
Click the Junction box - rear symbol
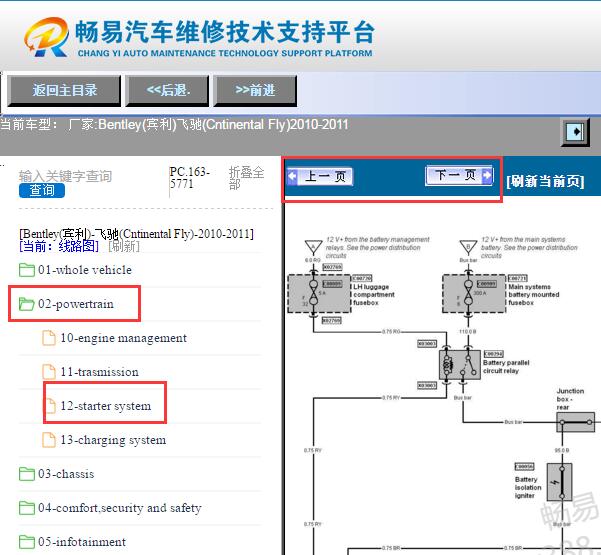tap(576, 422)
